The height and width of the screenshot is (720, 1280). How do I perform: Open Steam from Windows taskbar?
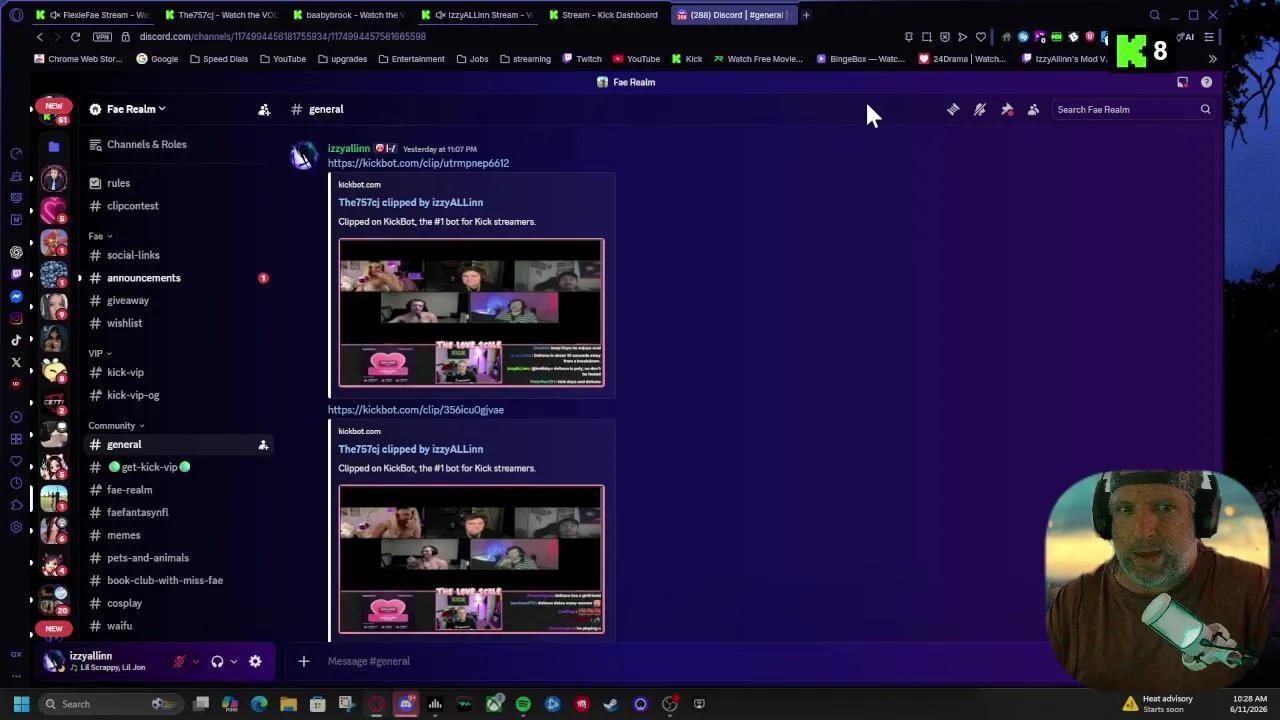611,704
